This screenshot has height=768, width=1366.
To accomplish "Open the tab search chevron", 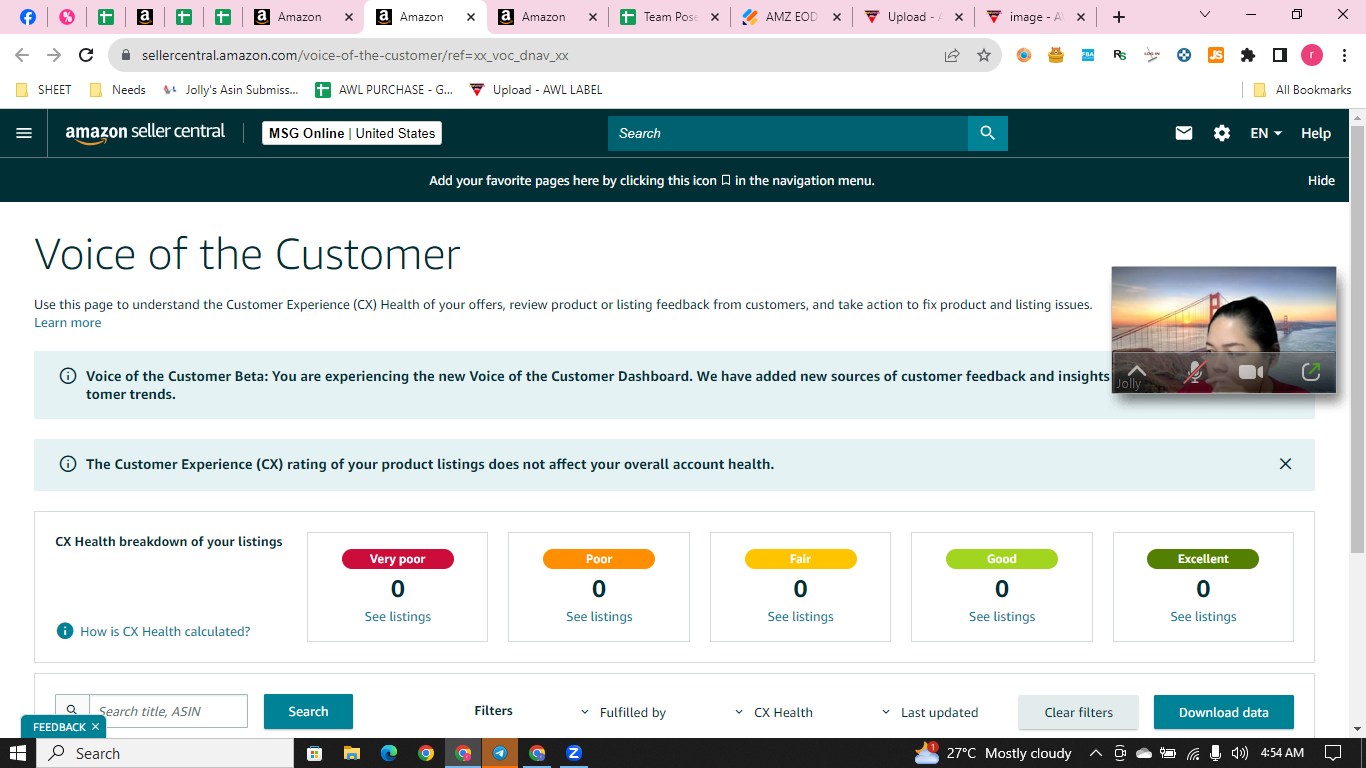I will [x=1204, y=15].
